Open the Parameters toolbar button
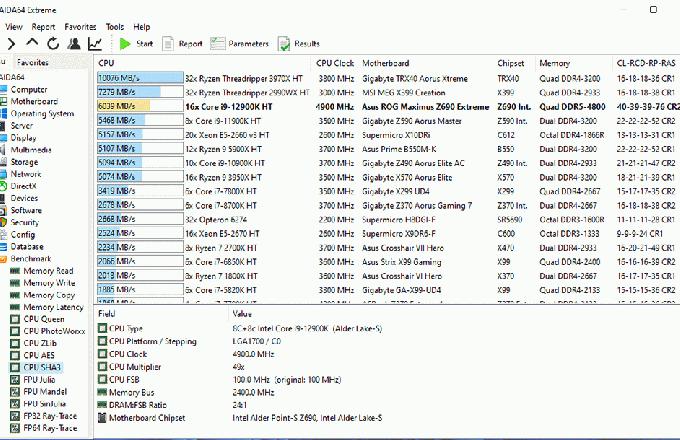The height and width of the screenshot is (440, 680). pos(239,44)
